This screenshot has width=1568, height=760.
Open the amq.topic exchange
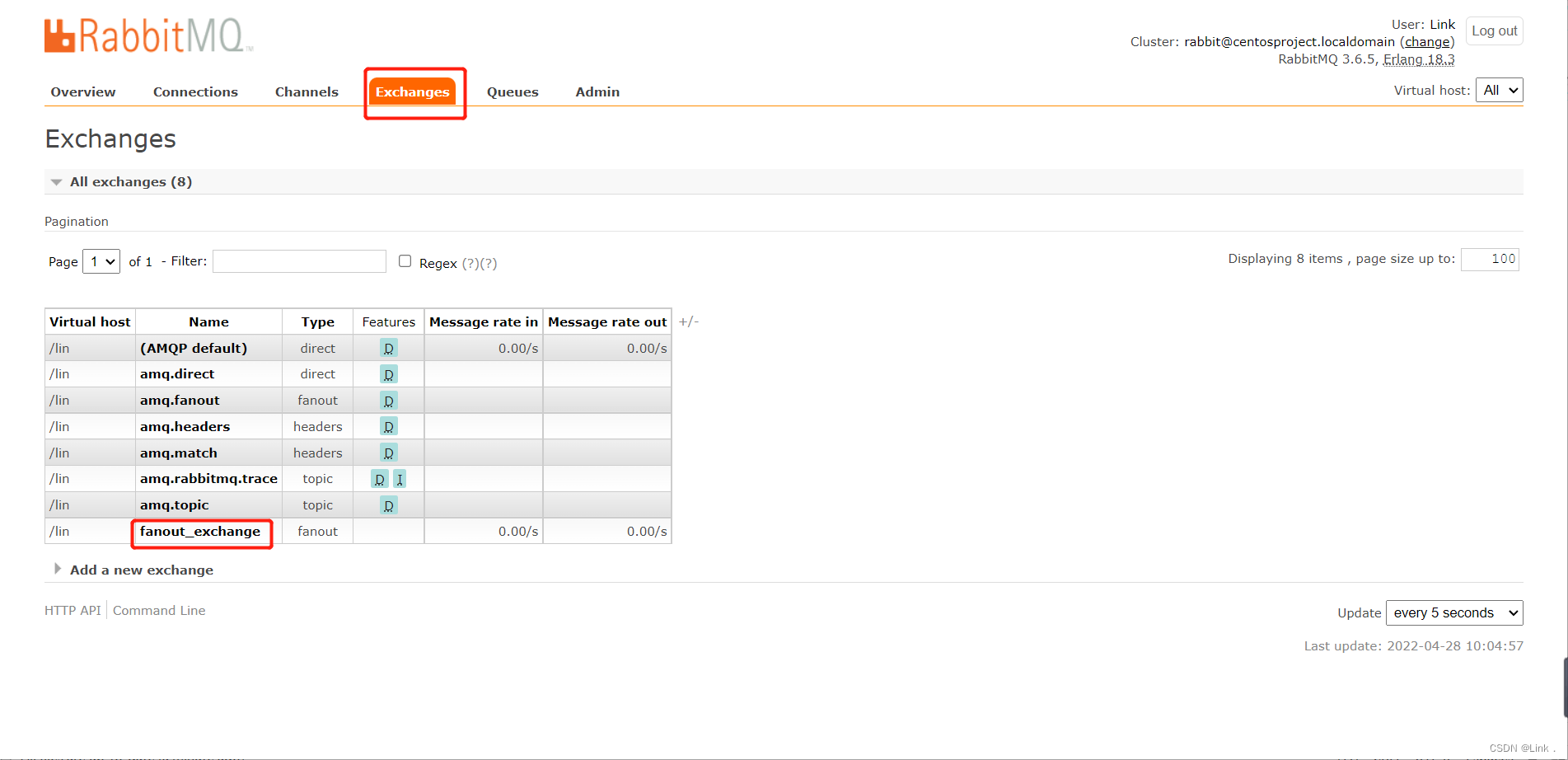tap(175, 504)
